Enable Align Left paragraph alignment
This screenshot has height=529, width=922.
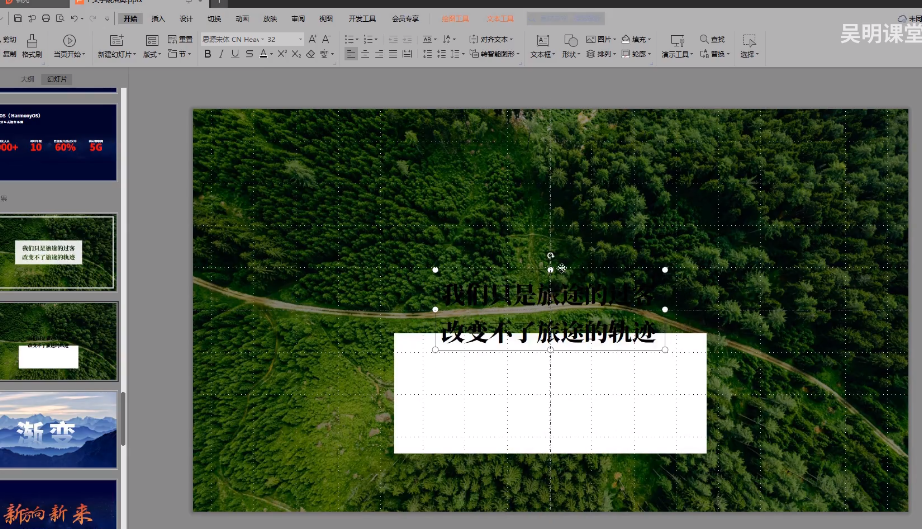coord(351,54)
